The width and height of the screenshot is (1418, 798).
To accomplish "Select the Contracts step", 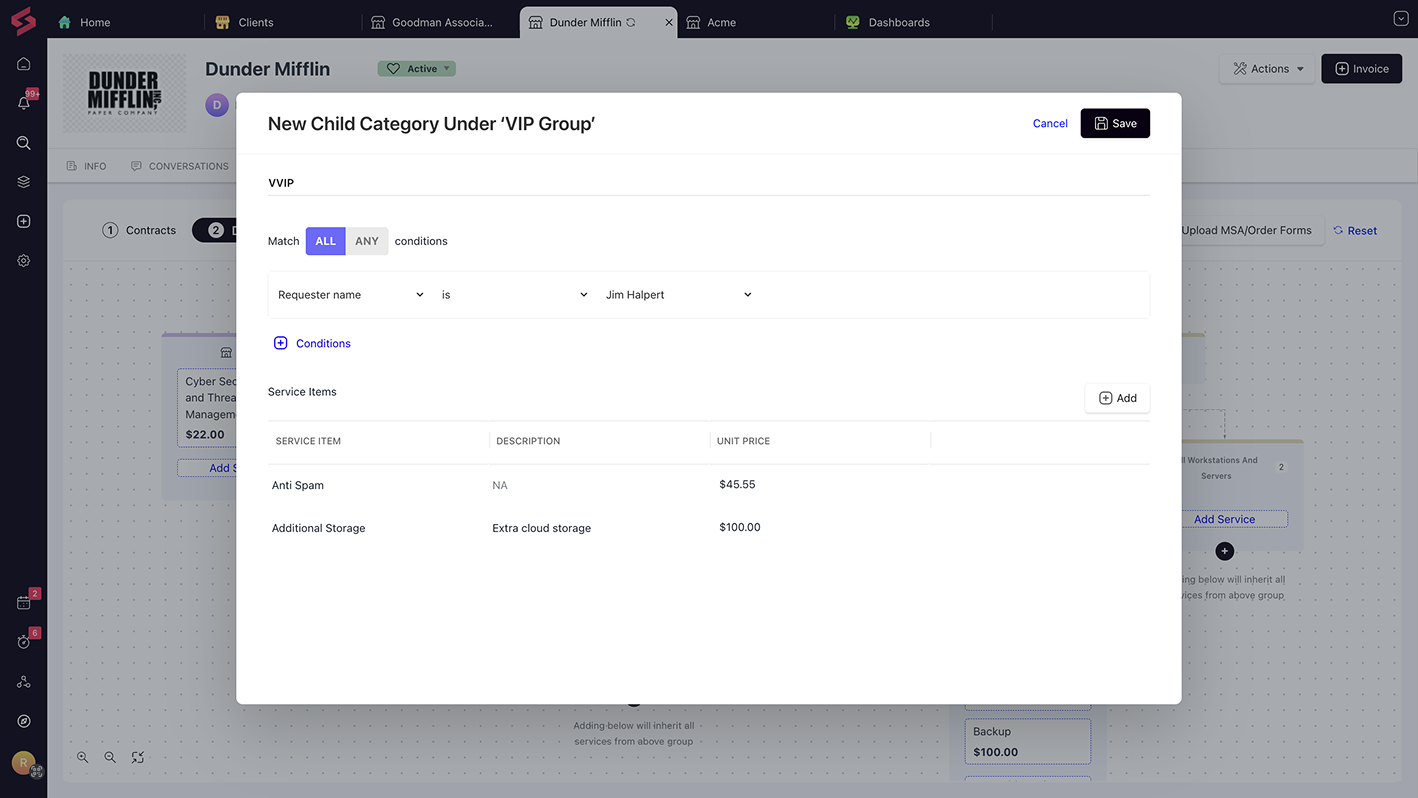I will [x=139, y=230].
